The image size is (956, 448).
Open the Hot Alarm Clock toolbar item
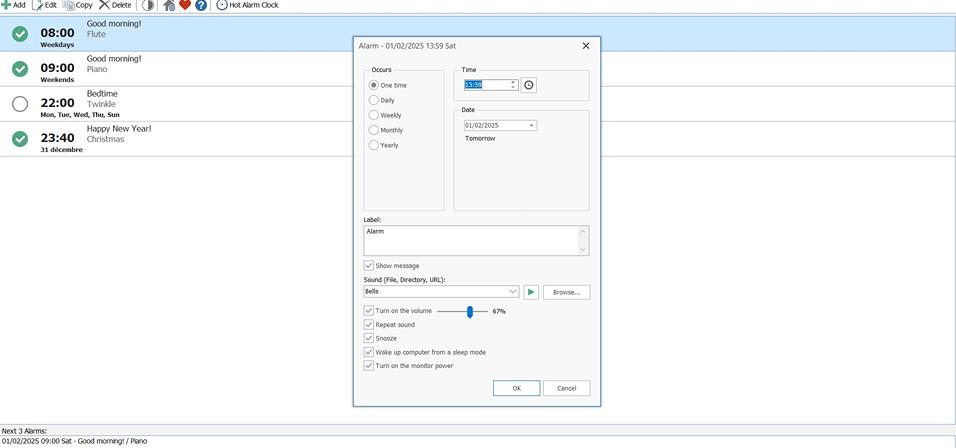247,5
